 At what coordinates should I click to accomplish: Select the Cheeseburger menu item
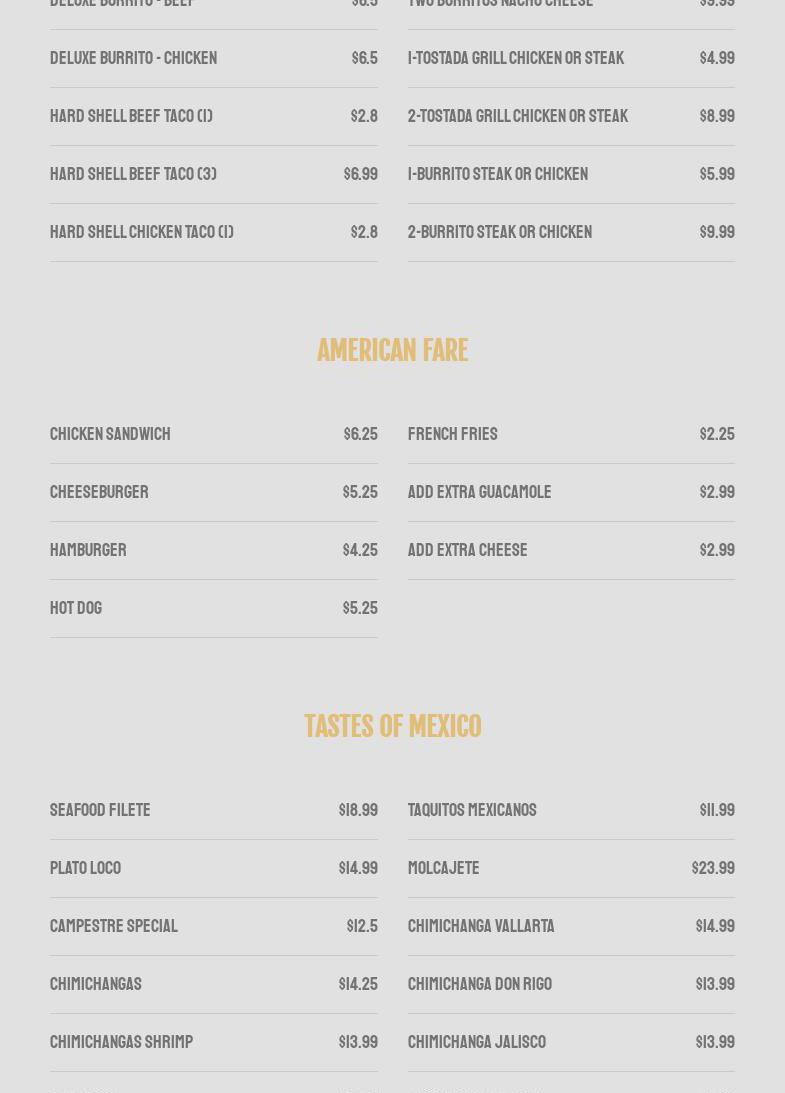[99, 492]
